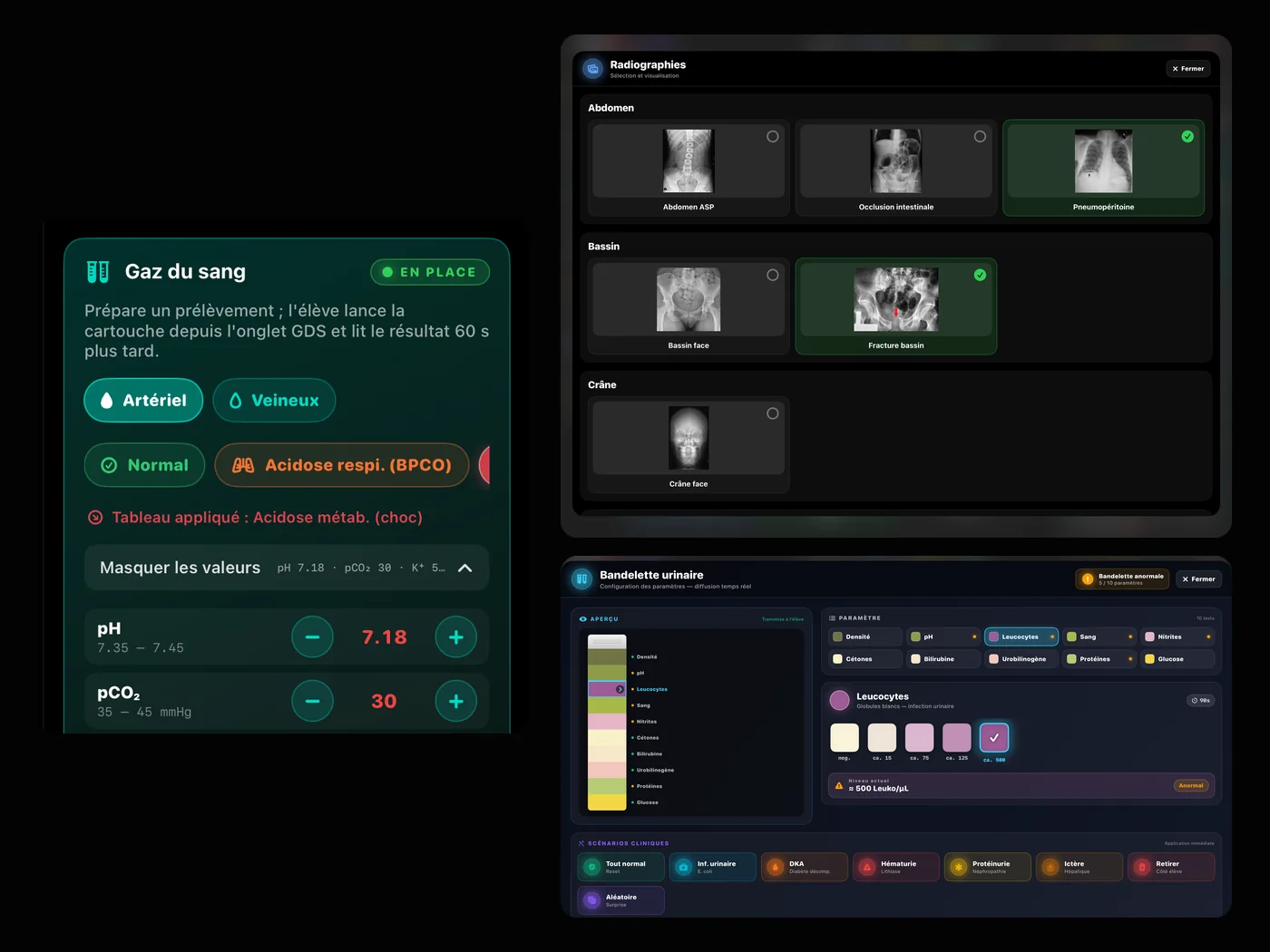
Task: Select the Crâne face radio button
Action: click(773, 413)
